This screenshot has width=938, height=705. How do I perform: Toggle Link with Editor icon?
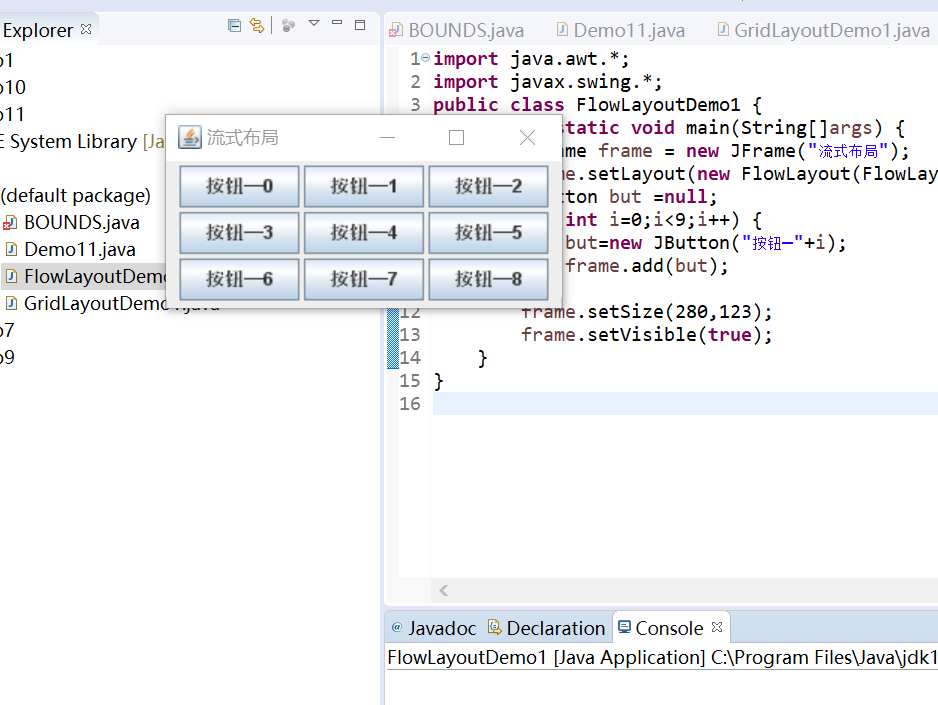(x=257, y=25)
